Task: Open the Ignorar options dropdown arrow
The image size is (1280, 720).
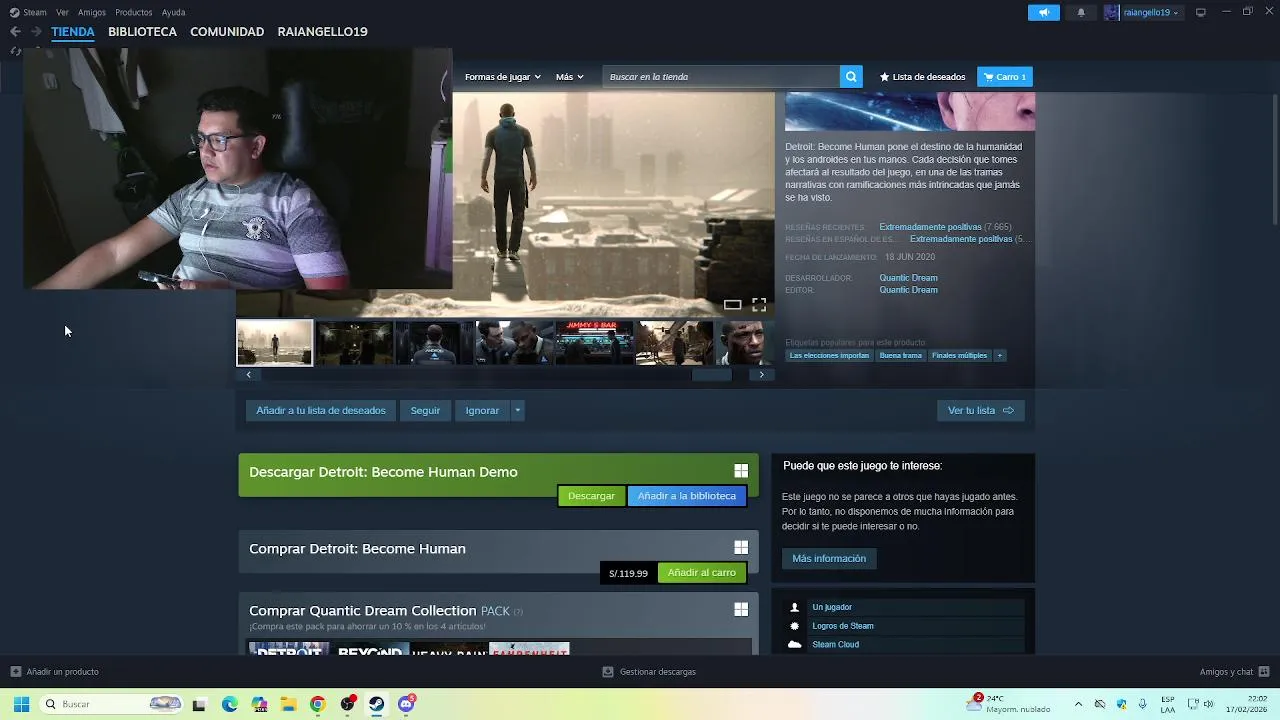Action: 517,410
